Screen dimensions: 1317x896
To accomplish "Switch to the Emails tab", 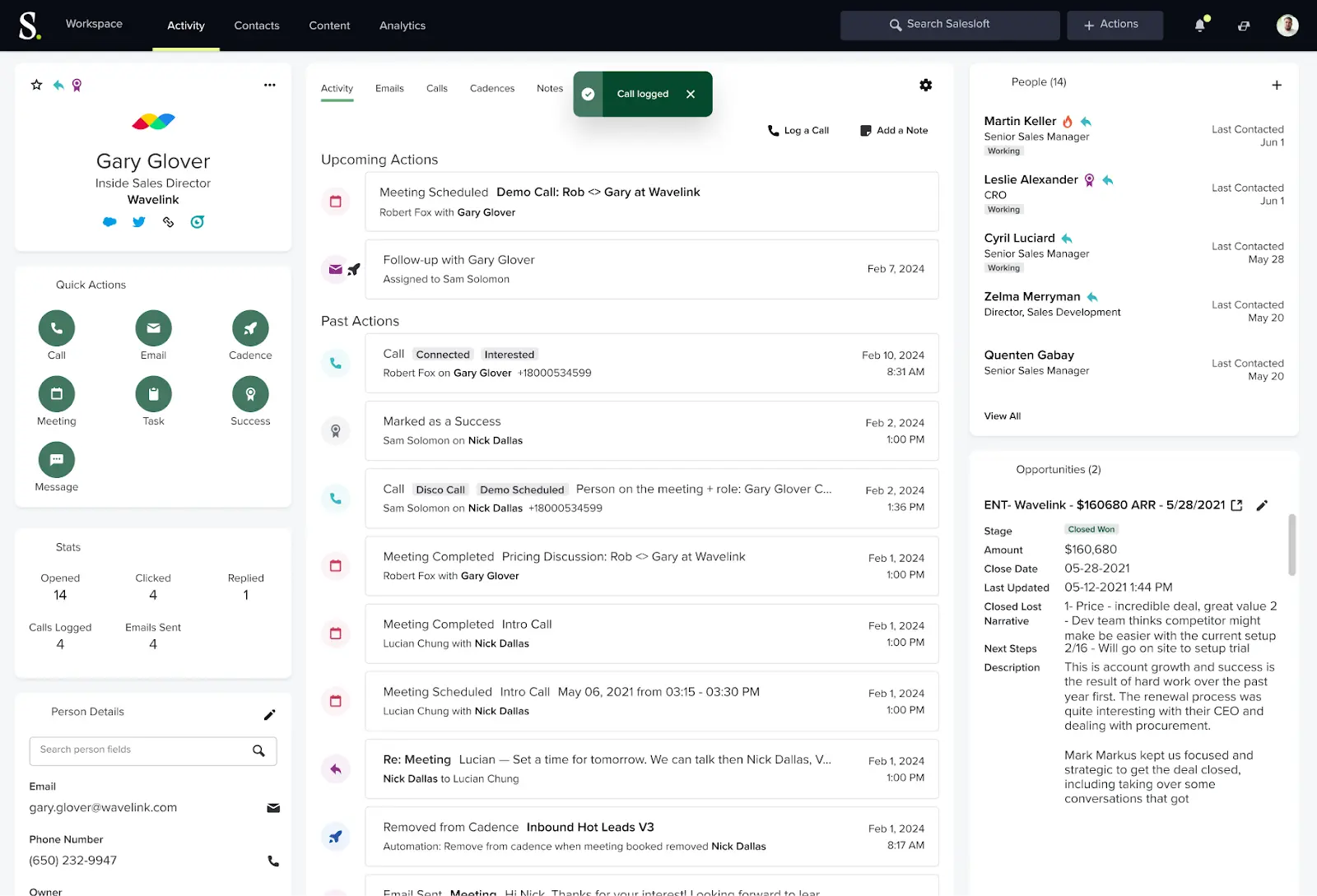I will [x=389, y=88].
